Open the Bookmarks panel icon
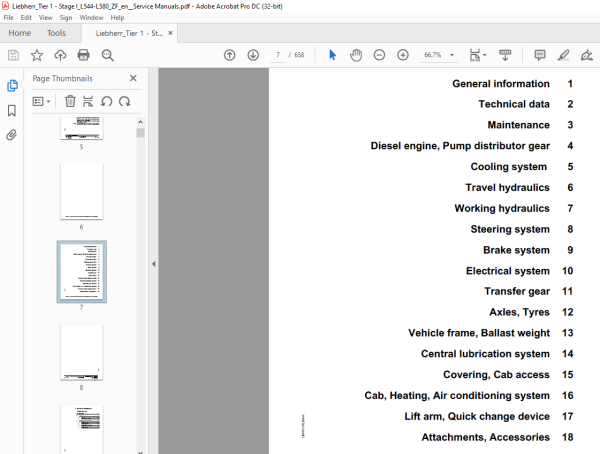600x454 pixels. tap(12, 111)
